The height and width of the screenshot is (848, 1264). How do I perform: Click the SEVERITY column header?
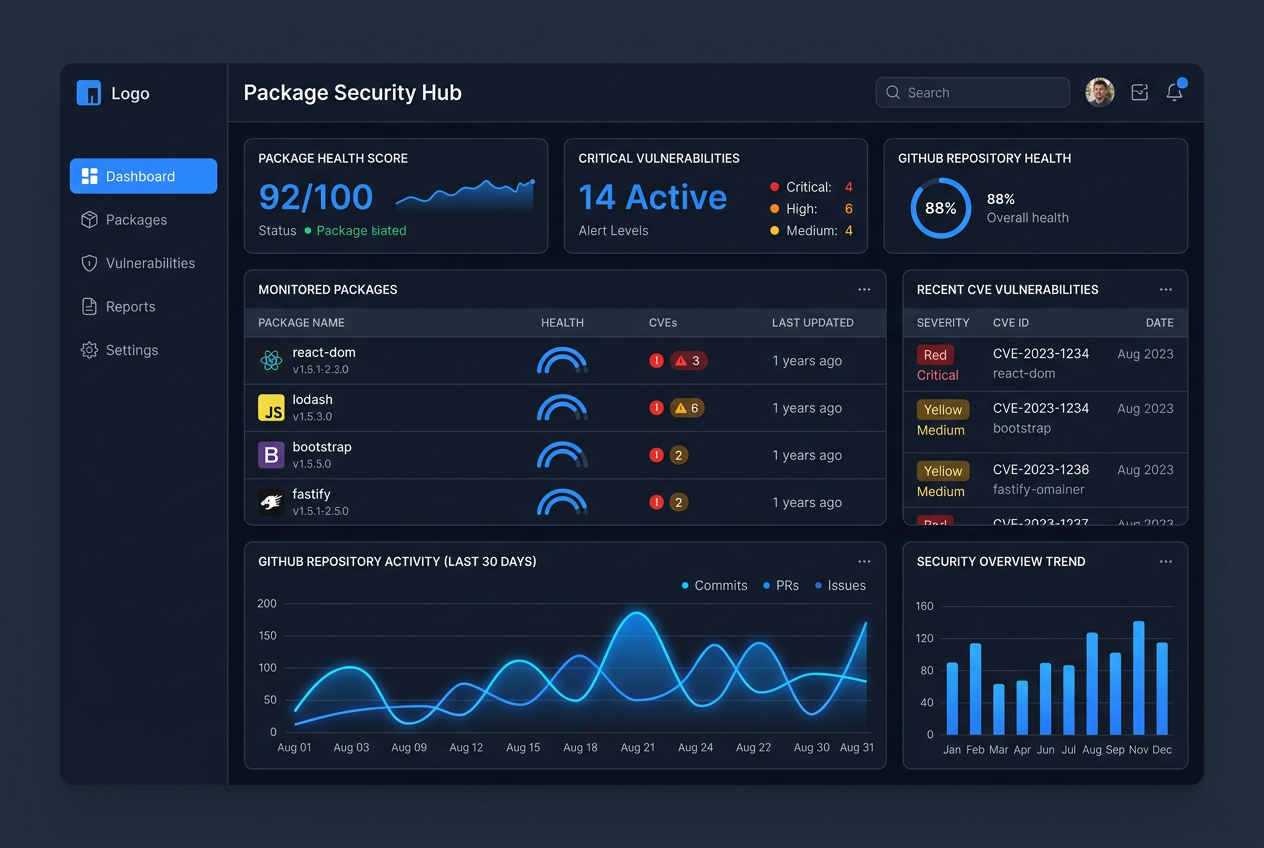coord(943,323)
